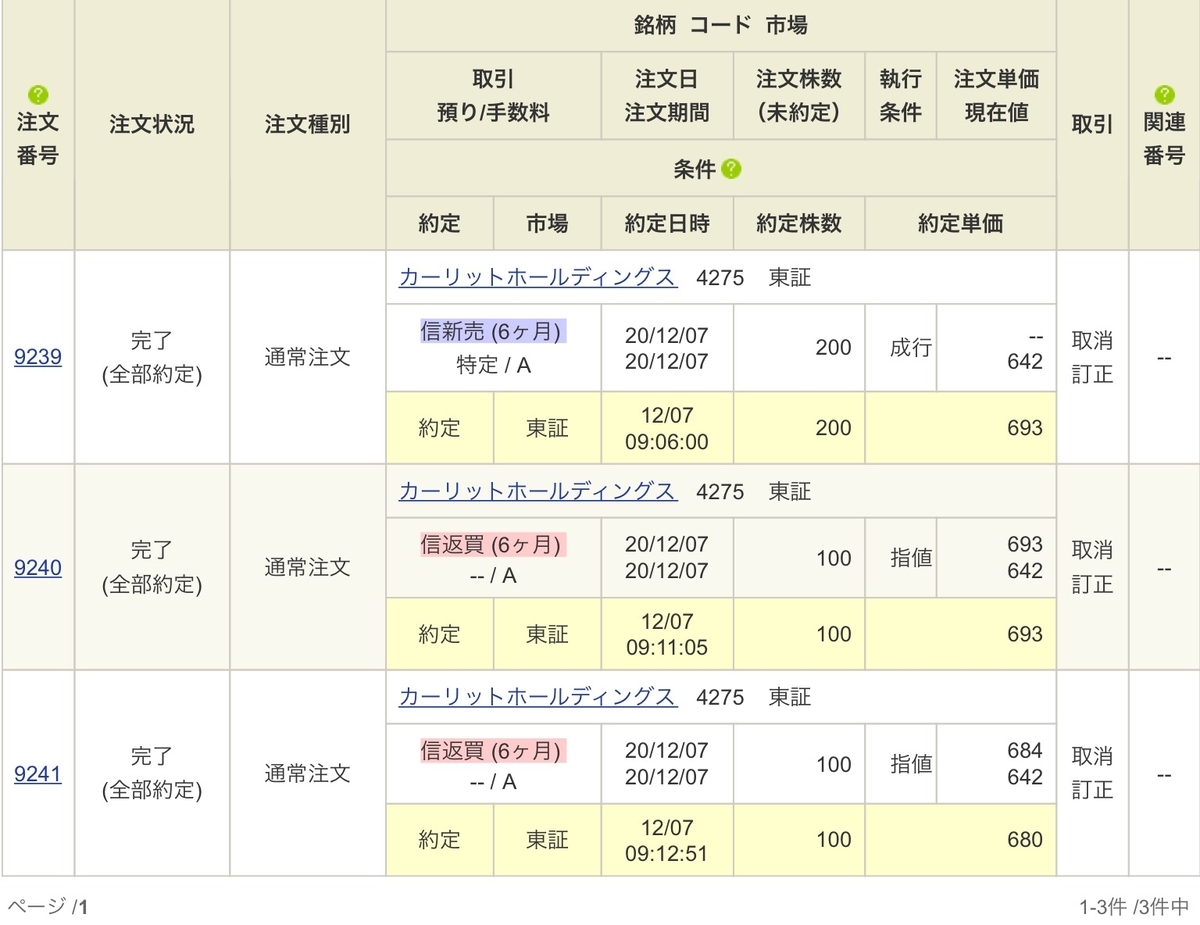Click 完了 (全部約定) status of order 9240
The image size is (1200, 925).
click(152, 568)
